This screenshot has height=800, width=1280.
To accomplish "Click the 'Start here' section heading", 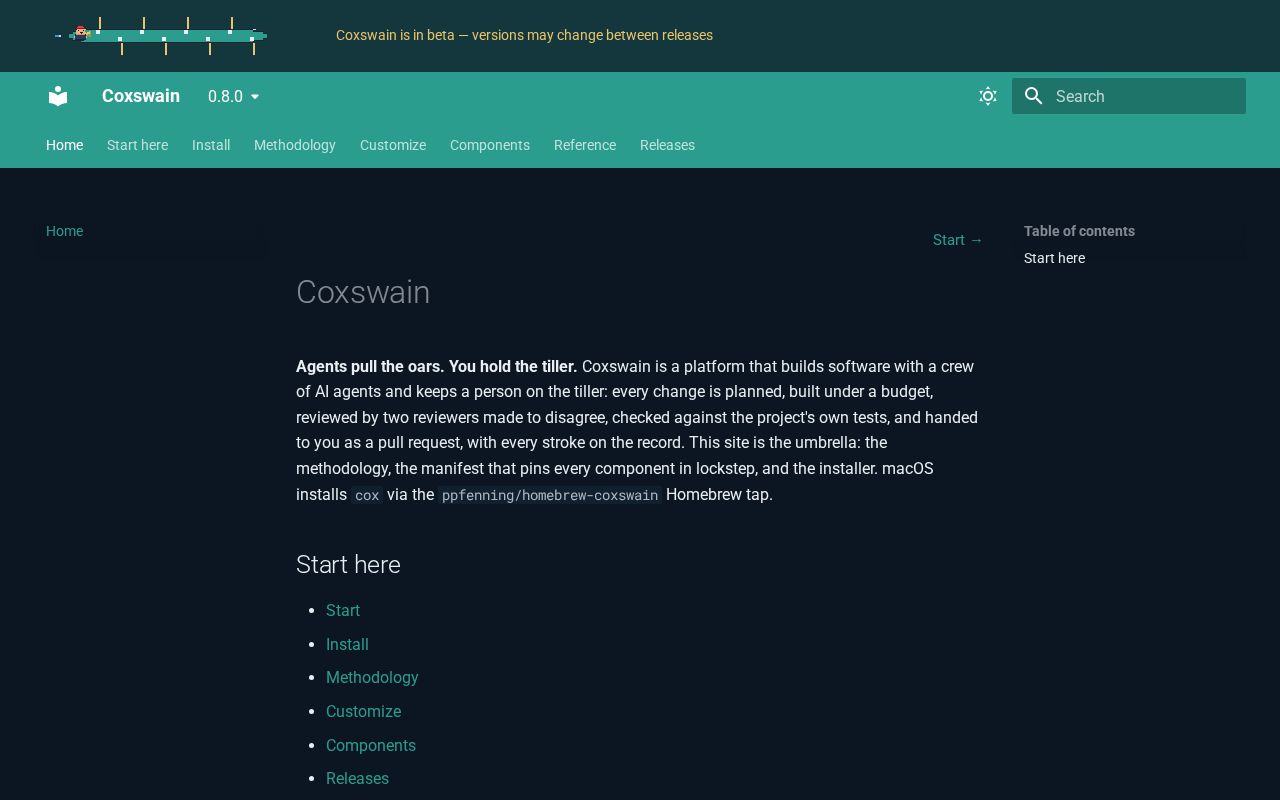I will tap(348, 564).
